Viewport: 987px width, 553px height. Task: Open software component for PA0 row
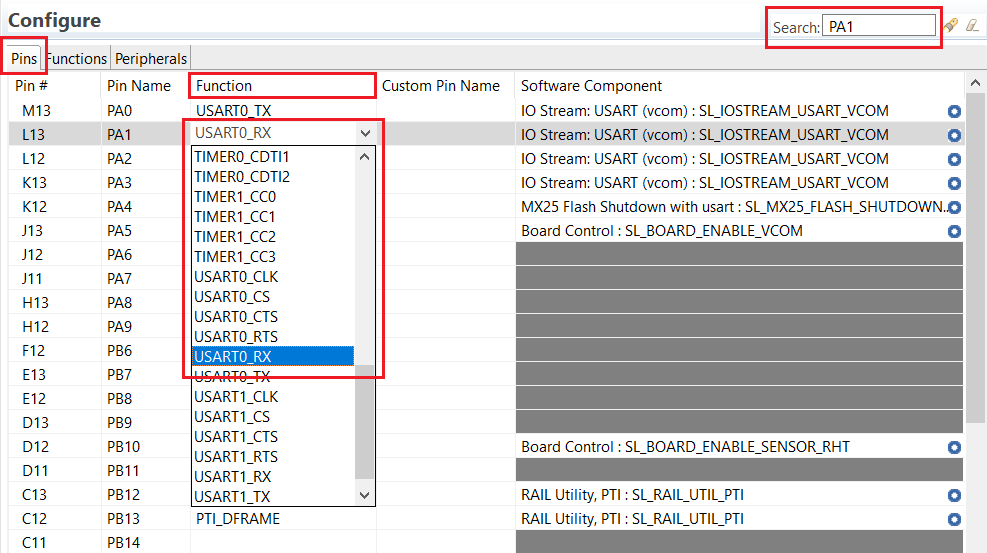coord(954,111)
